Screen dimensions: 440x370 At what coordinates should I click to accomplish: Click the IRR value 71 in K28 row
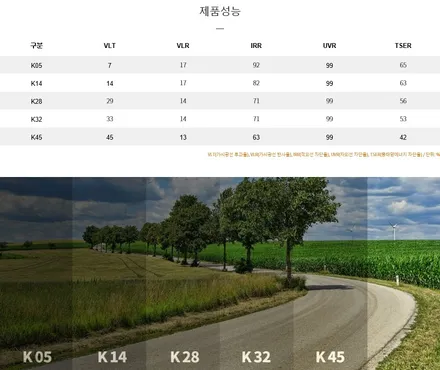[256, 101]
